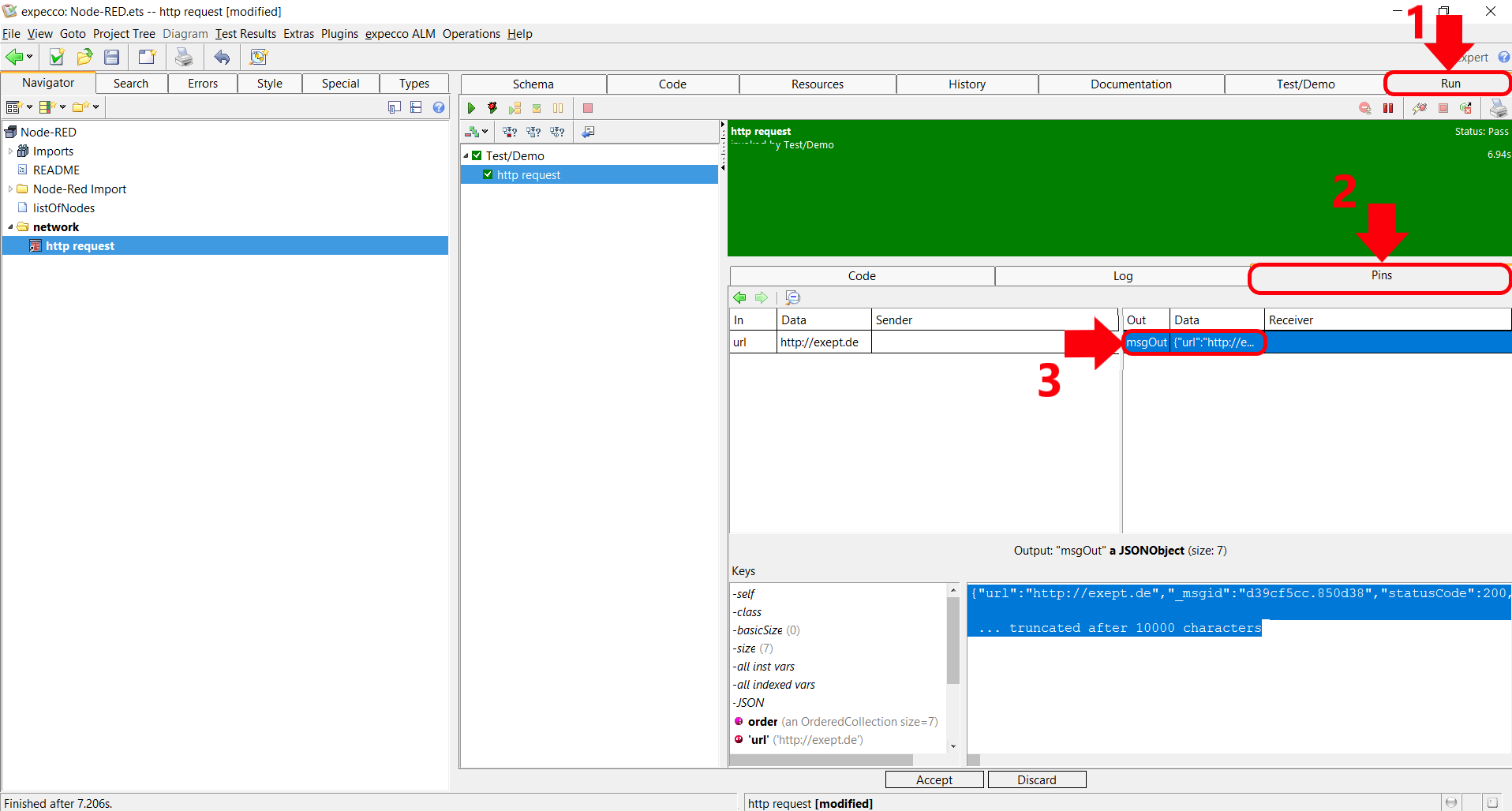This screenshot has width=1512, height=811.
Task: Click the green back arrow in Pins panel
Action: tap(739, 297)
